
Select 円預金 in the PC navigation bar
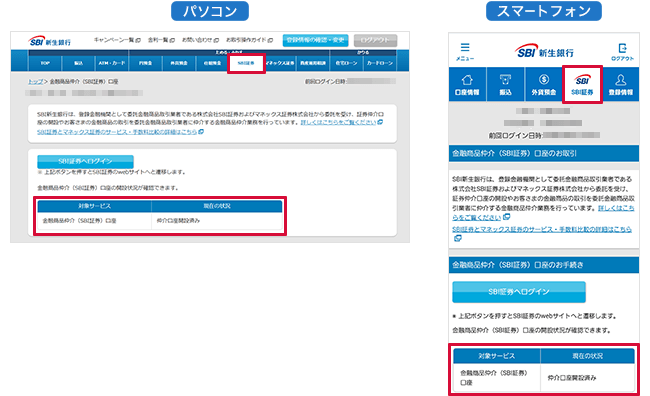(x=146, y=63)
